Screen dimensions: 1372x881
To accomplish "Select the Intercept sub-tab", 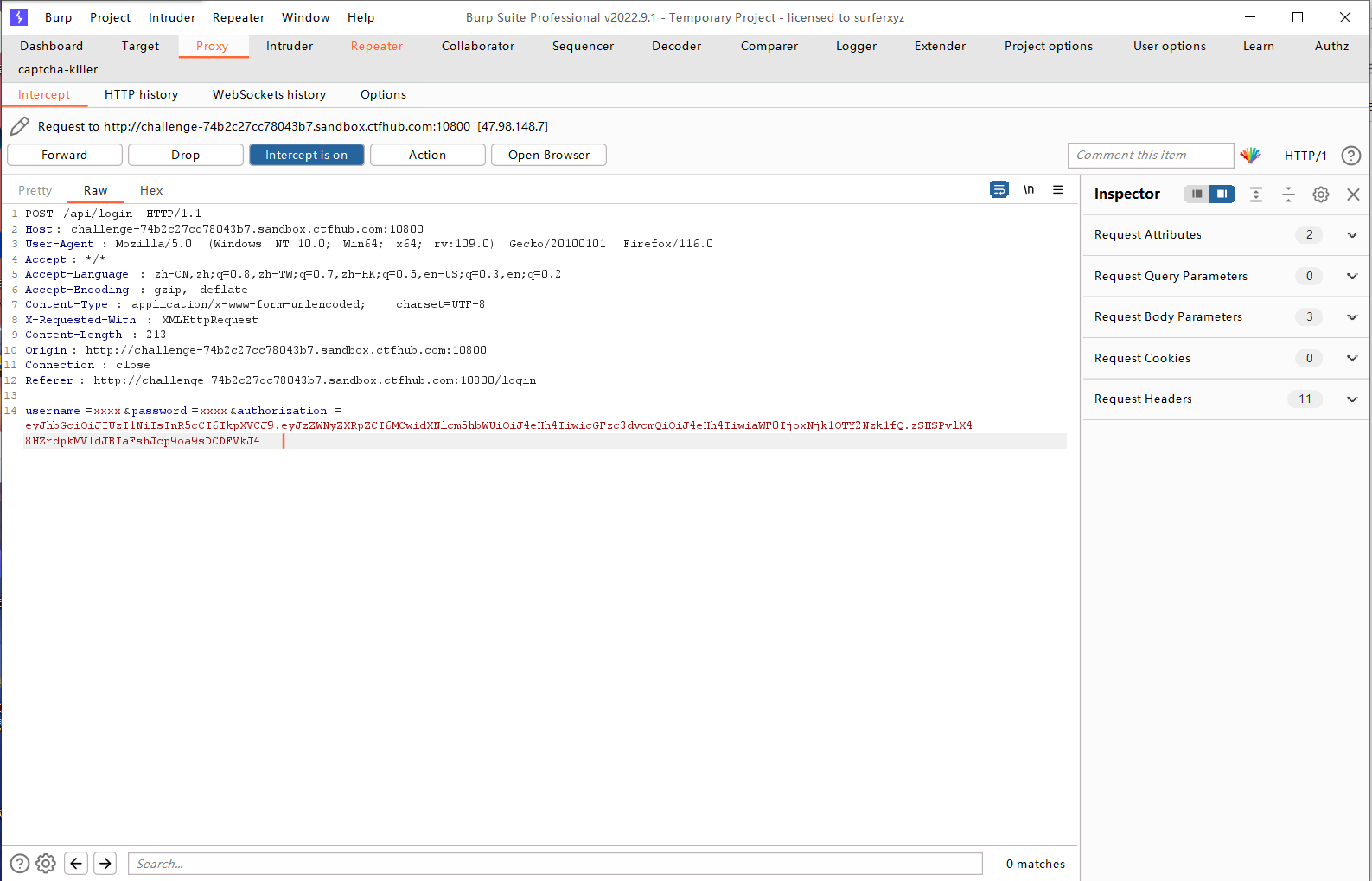I will click(44, 95).
